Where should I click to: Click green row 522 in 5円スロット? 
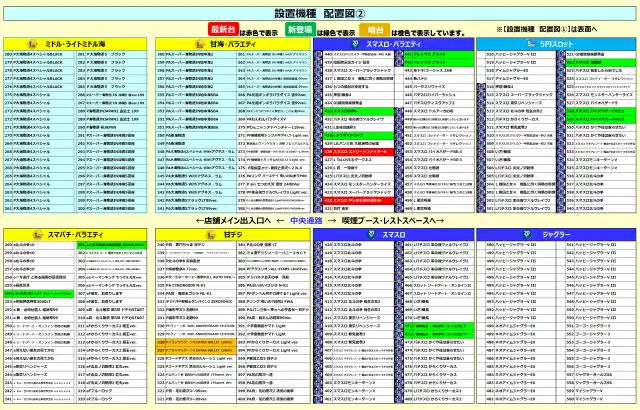click(x=601, y=62)
